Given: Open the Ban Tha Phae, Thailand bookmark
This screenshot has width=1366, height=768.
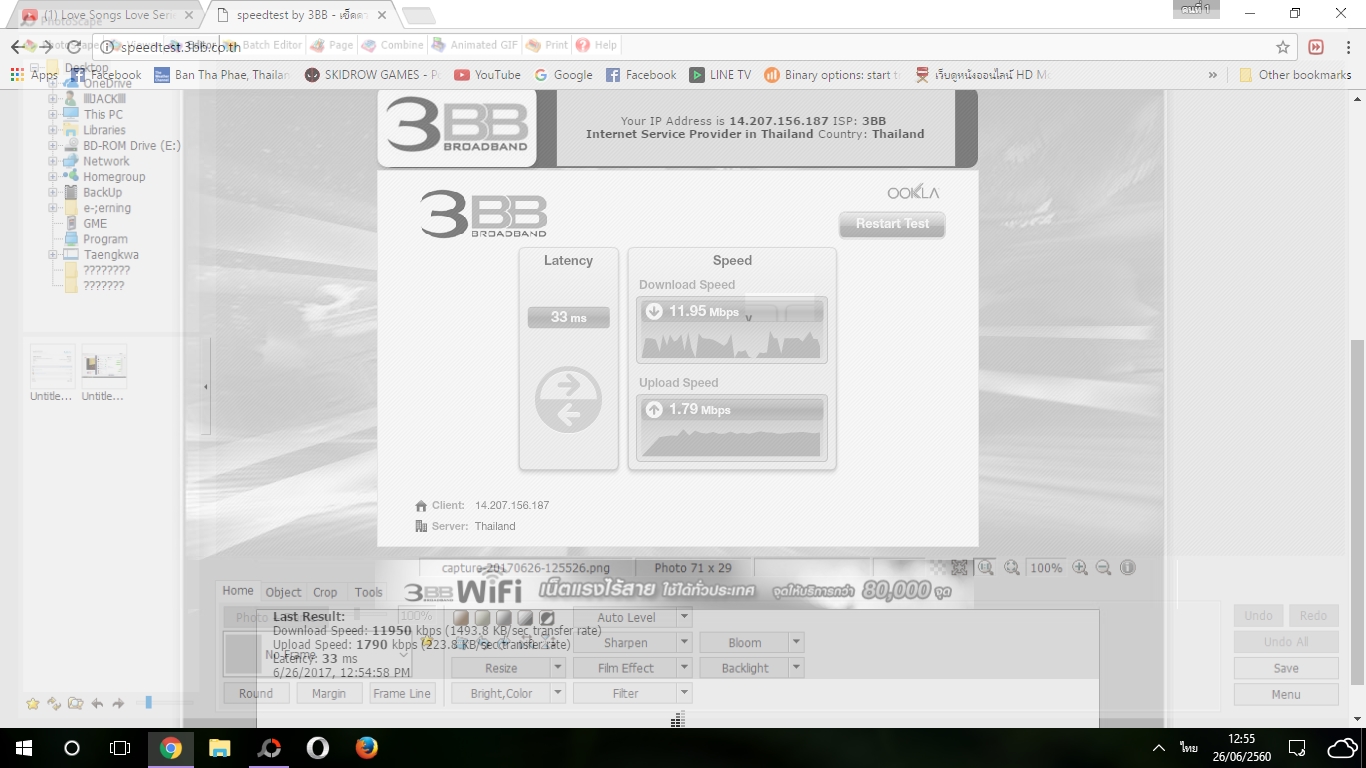Looking at the screenshot, I should (x=222, y=75).
